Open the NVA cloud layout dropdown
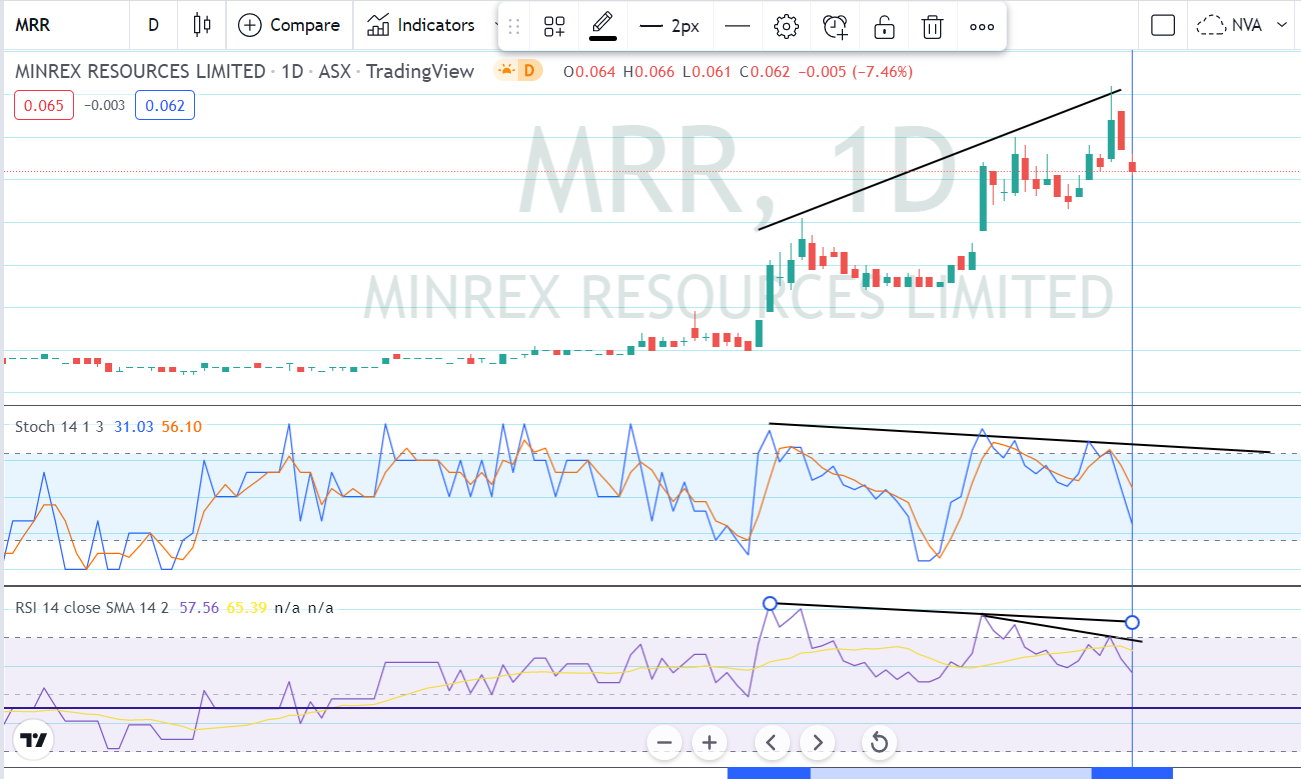 coord(1242,25)
